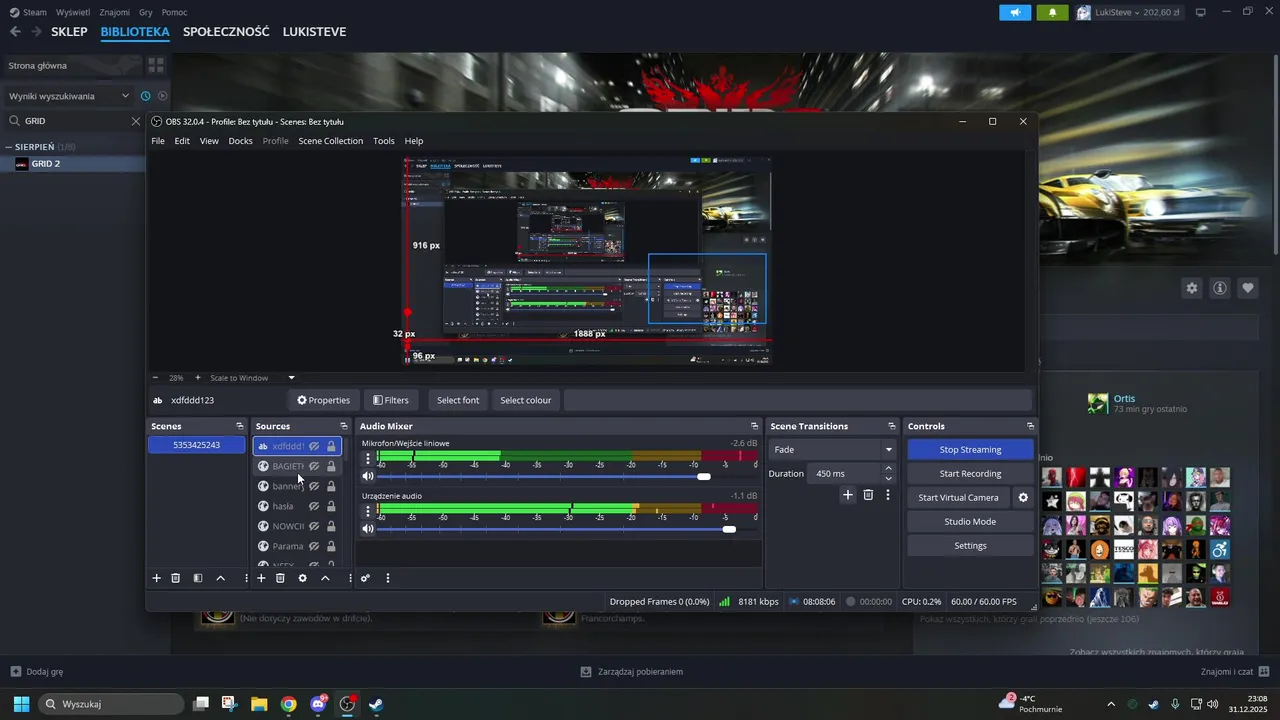This screenshot has width=1280, height=720.
Task: Remove transition with Scene Transitions trash icon
Action: pos(868,495)
